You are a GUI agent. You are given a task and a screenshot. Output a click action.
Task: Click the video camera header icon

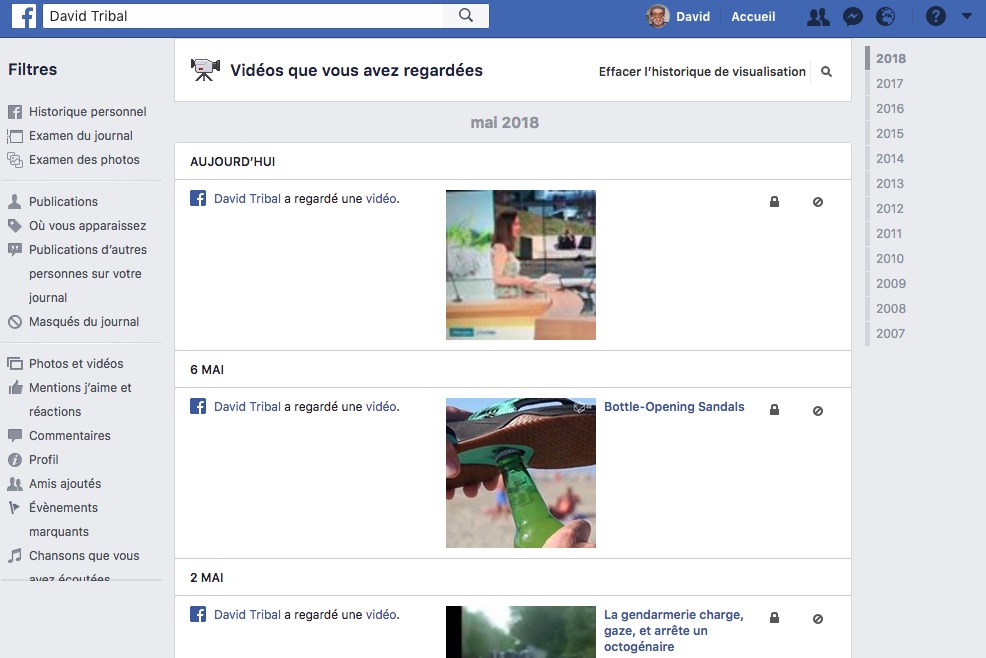tap(205, 70)
